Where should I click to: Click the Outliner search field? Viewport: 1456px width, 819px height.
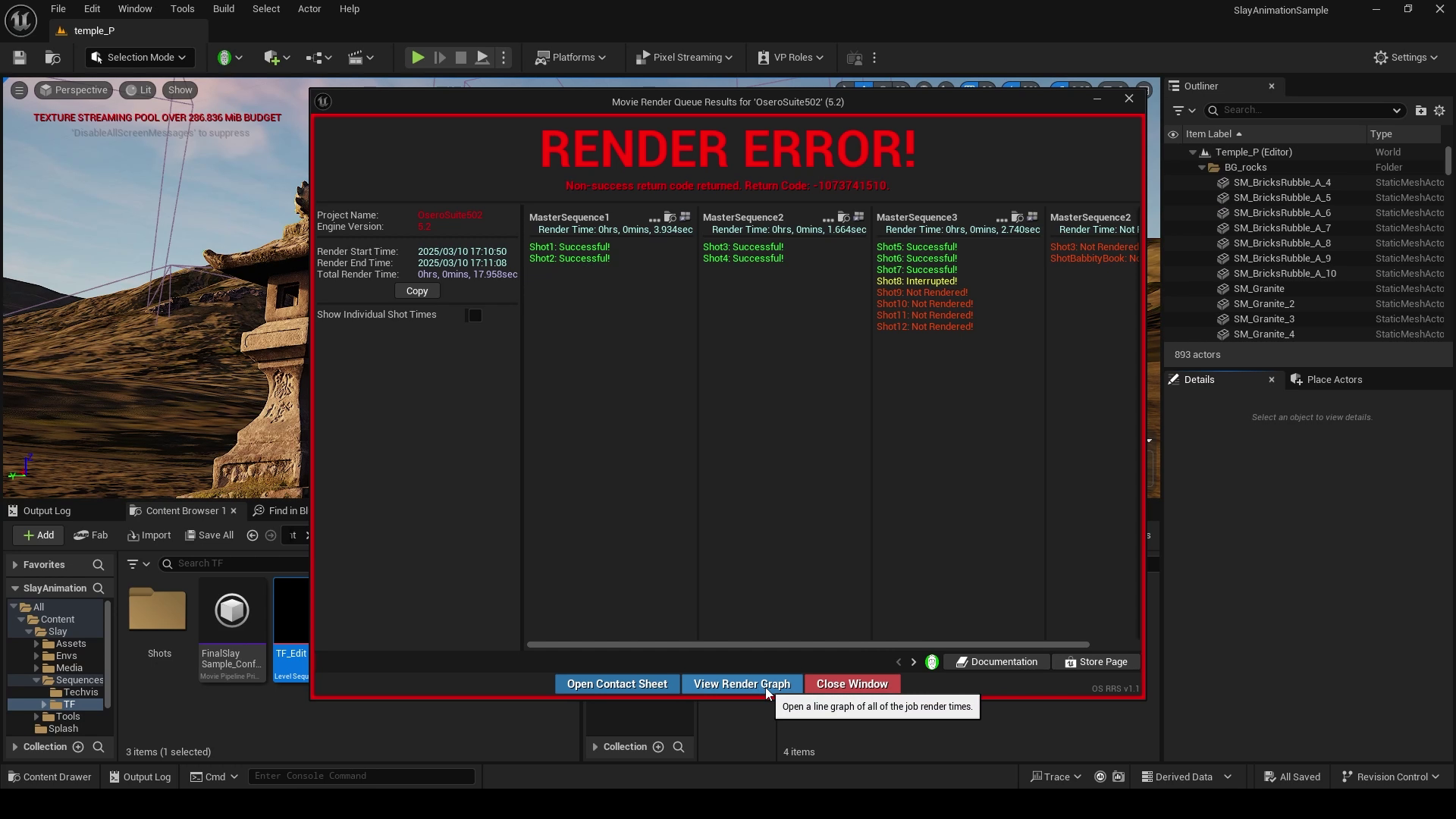pos(1304,111)
